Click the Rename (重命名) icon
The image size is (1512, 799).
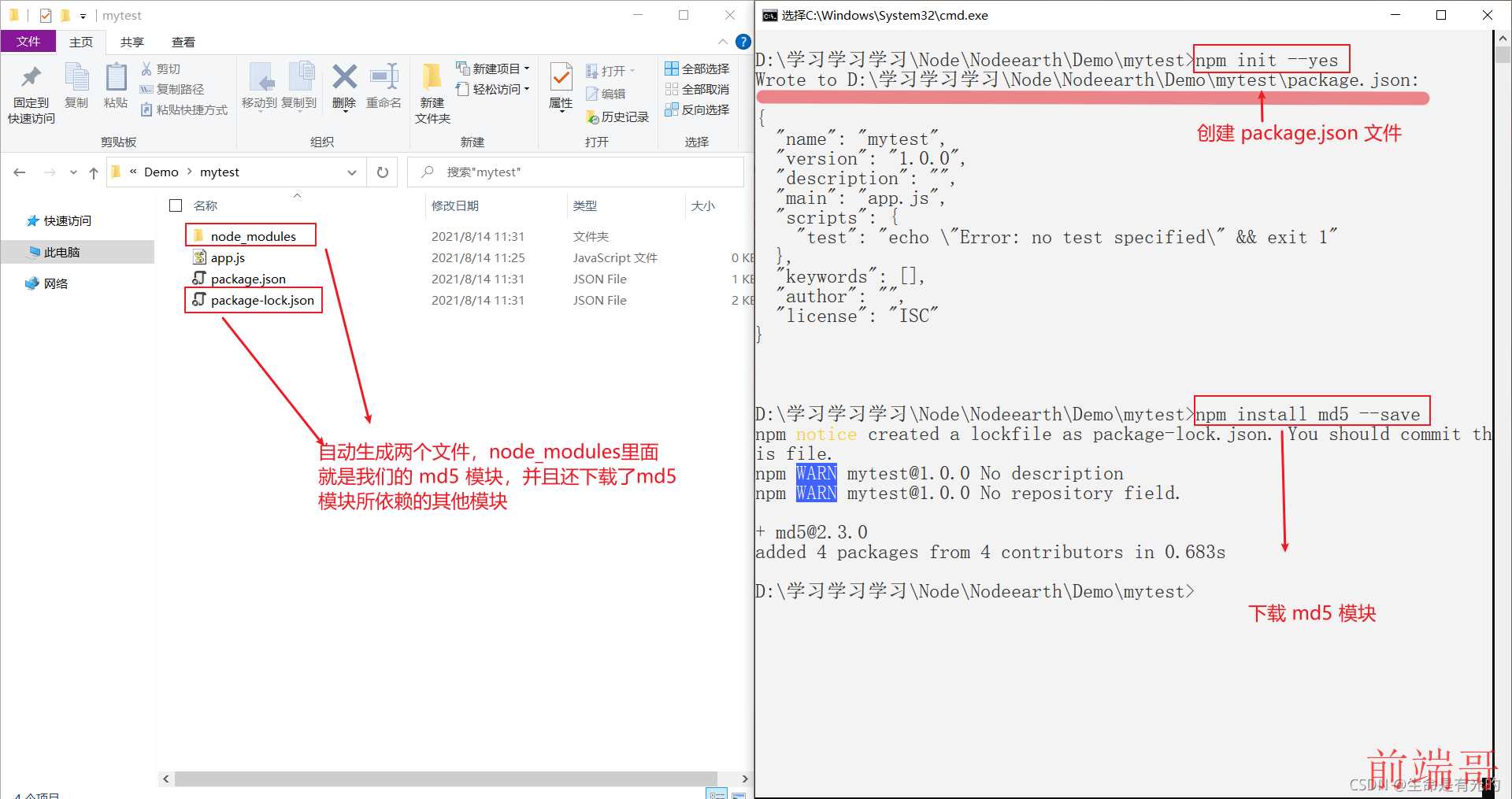coord(384,77)
